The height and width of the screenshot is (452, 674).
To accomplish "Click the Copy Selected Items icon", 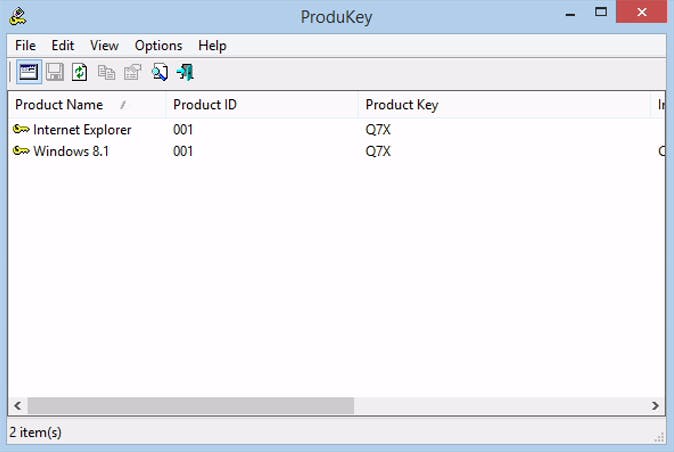I will click(x=106, y=72).
